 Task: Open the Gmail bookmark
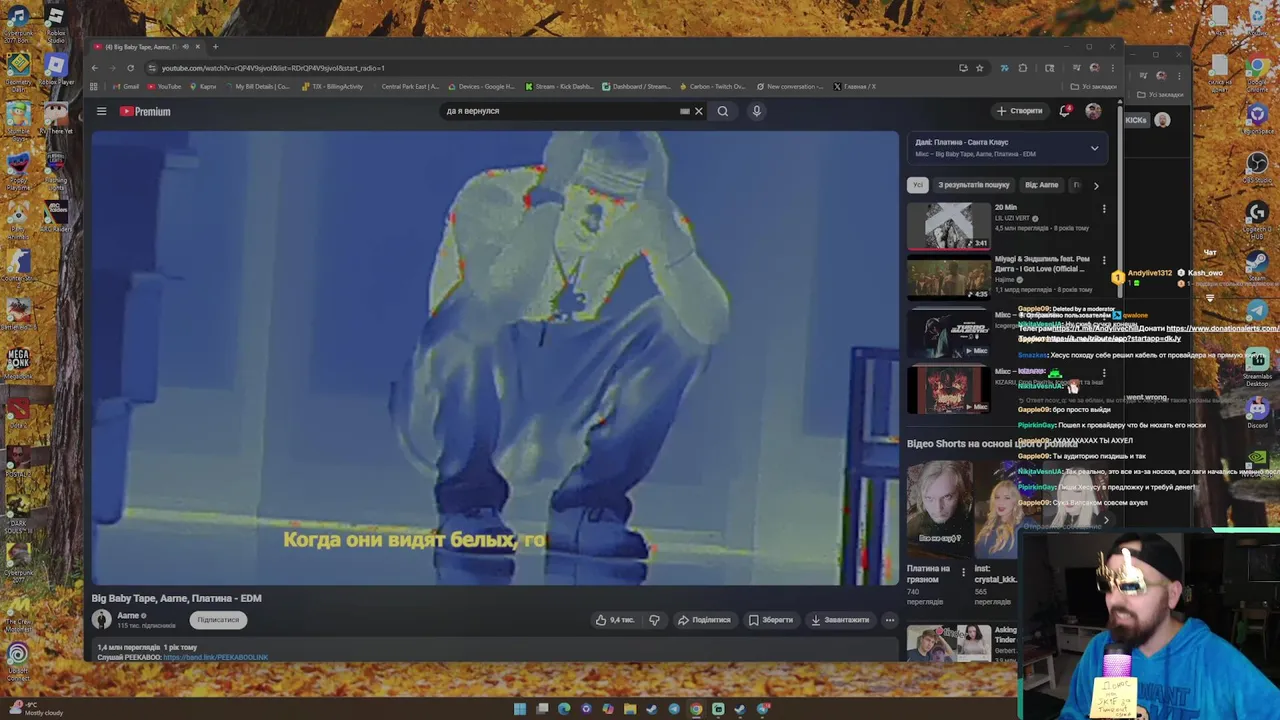pos(126,87)
